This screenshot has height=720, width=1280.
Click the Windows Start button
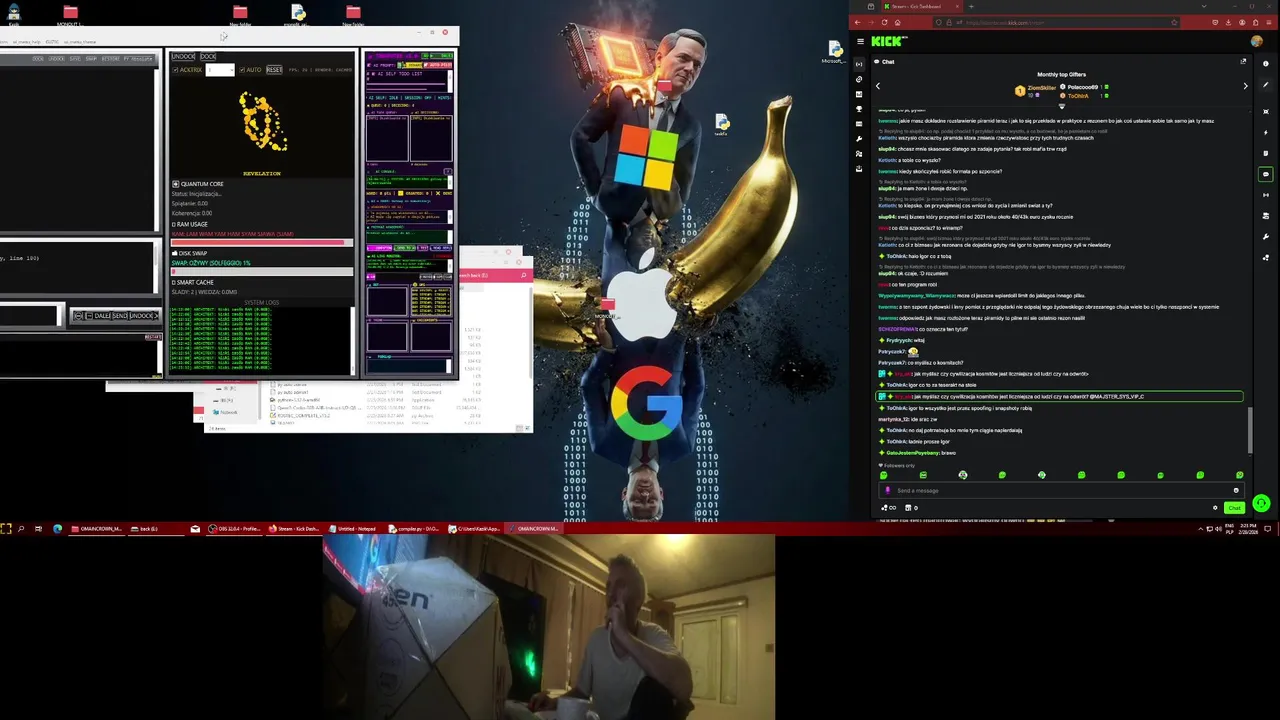6,528
